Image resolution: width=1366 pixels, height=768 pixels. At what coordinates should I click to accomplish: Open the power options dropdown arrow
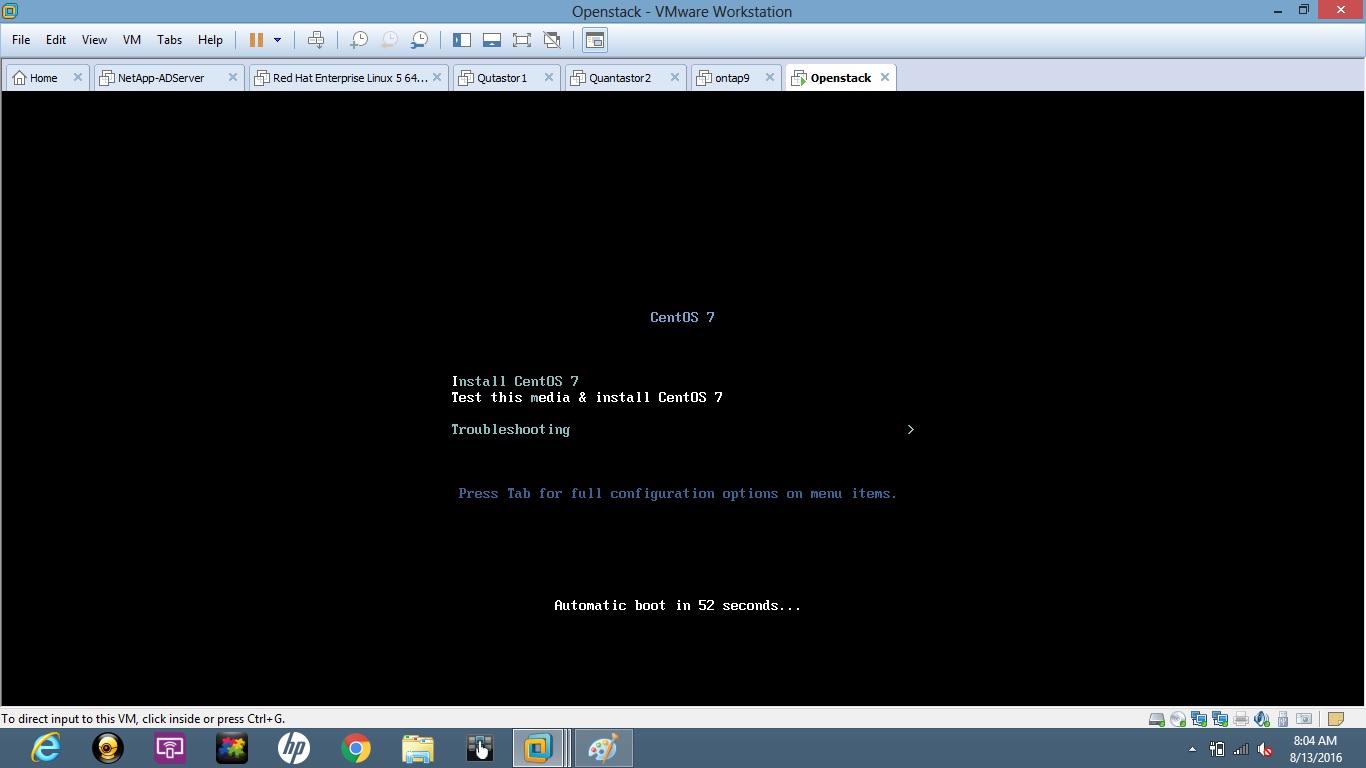pyautogui.click(x=278, y=40)
